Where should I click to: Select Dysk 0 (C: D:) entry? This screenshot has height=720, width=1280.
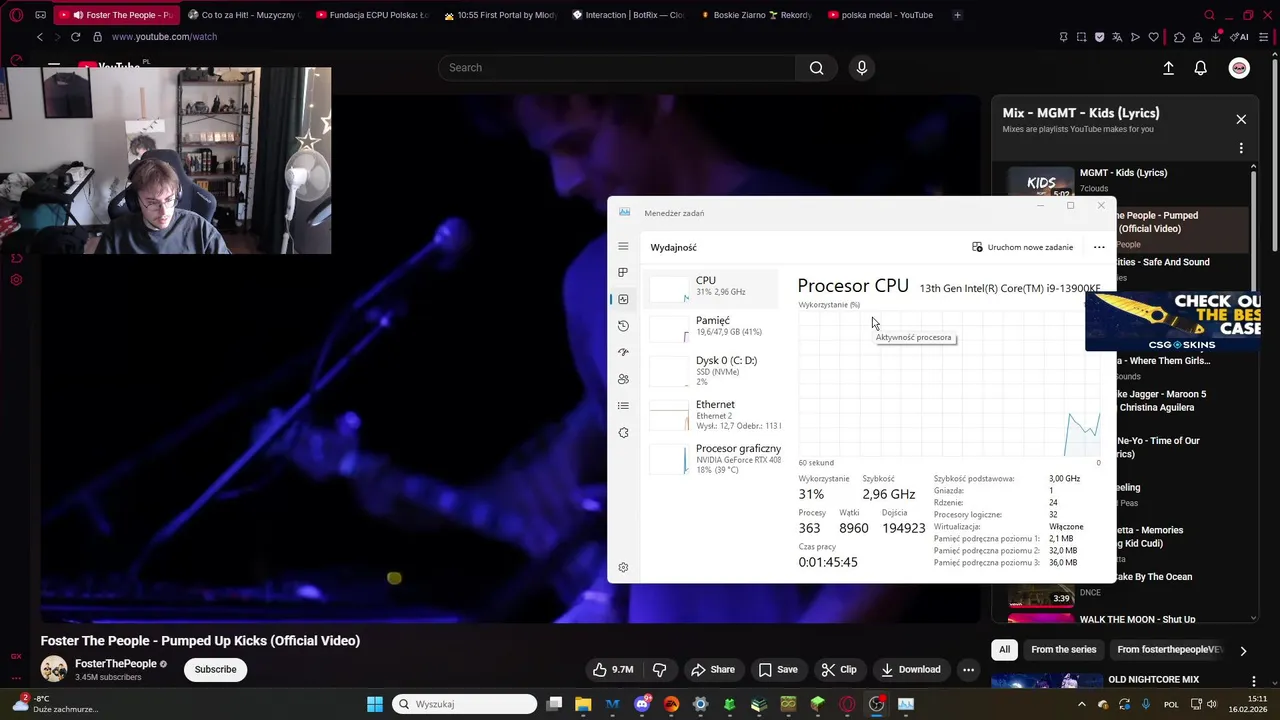pyautogui.click(x=712, y=370)
